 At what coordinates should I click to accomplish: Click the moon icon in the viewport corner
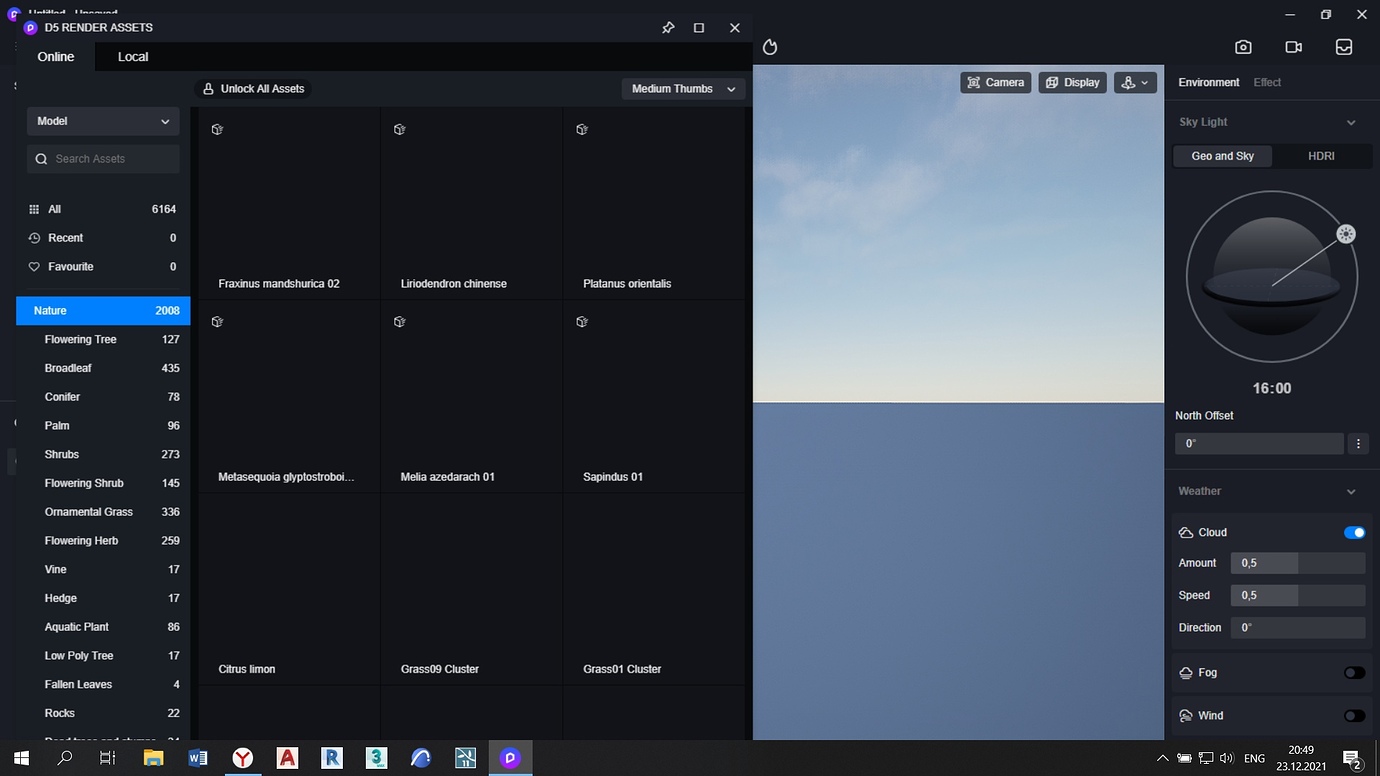[x=770, y=47]
